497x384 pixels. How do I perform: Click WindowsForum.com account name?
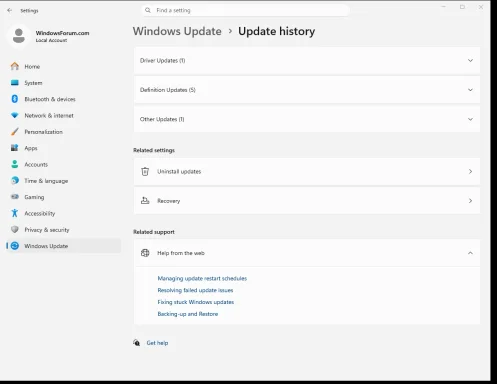[62, 33]
